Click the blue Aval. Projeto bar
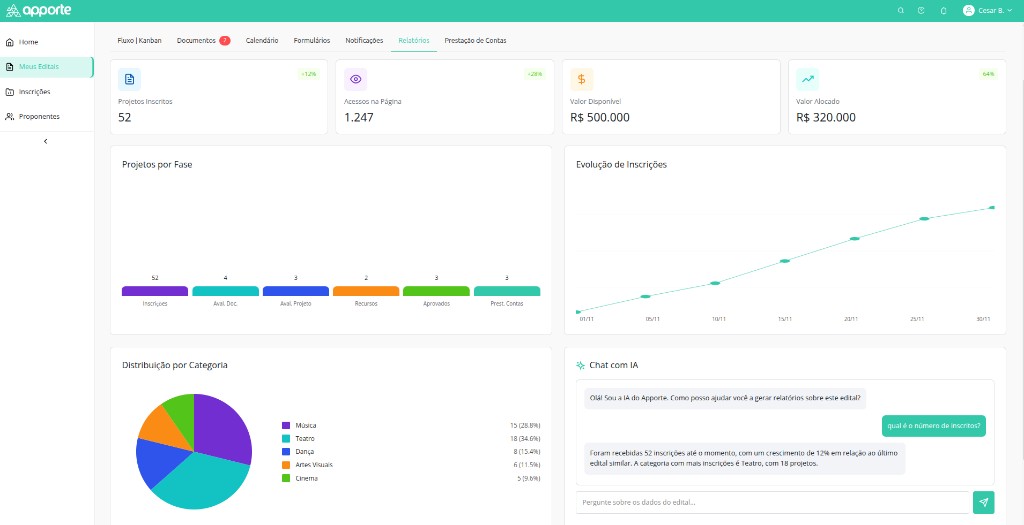 (296, 291)
